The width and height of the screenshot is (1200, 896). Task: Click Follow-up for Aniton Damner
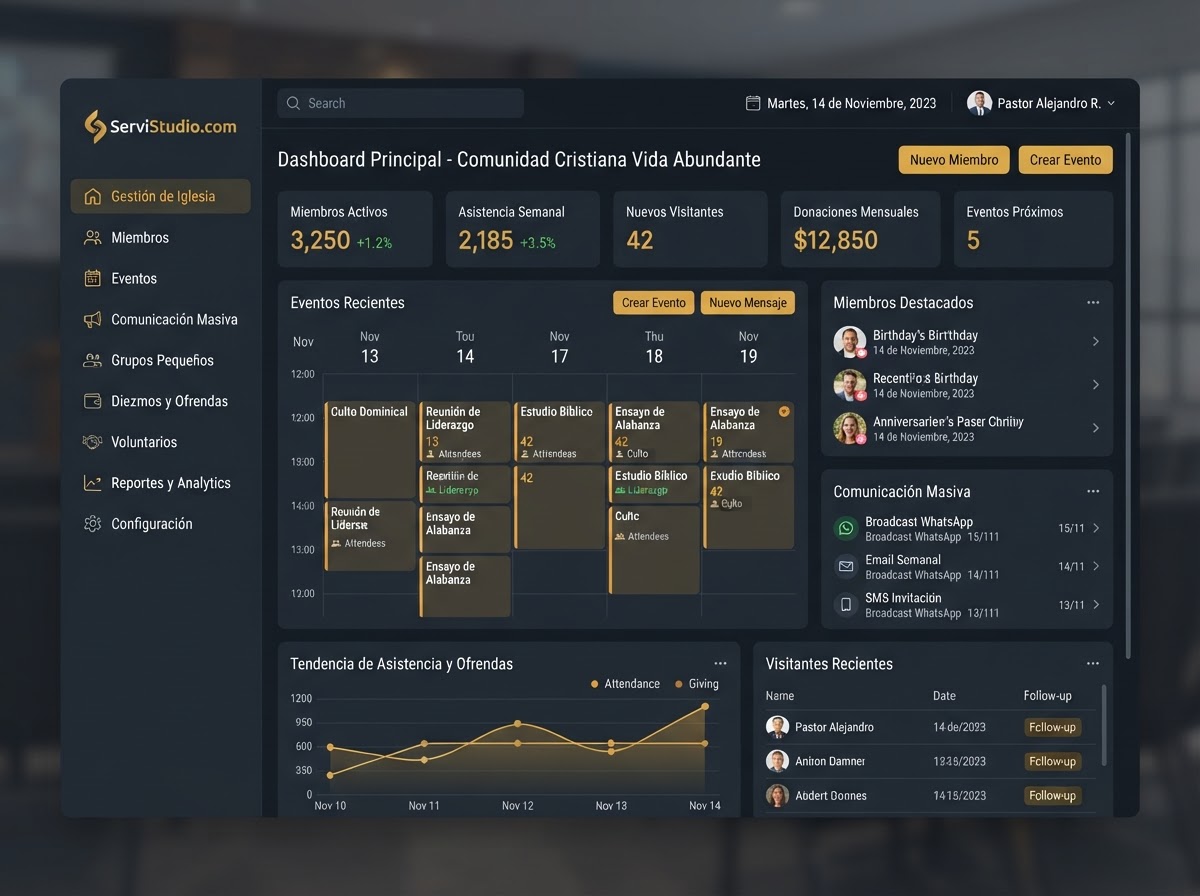click(1052, 761)
